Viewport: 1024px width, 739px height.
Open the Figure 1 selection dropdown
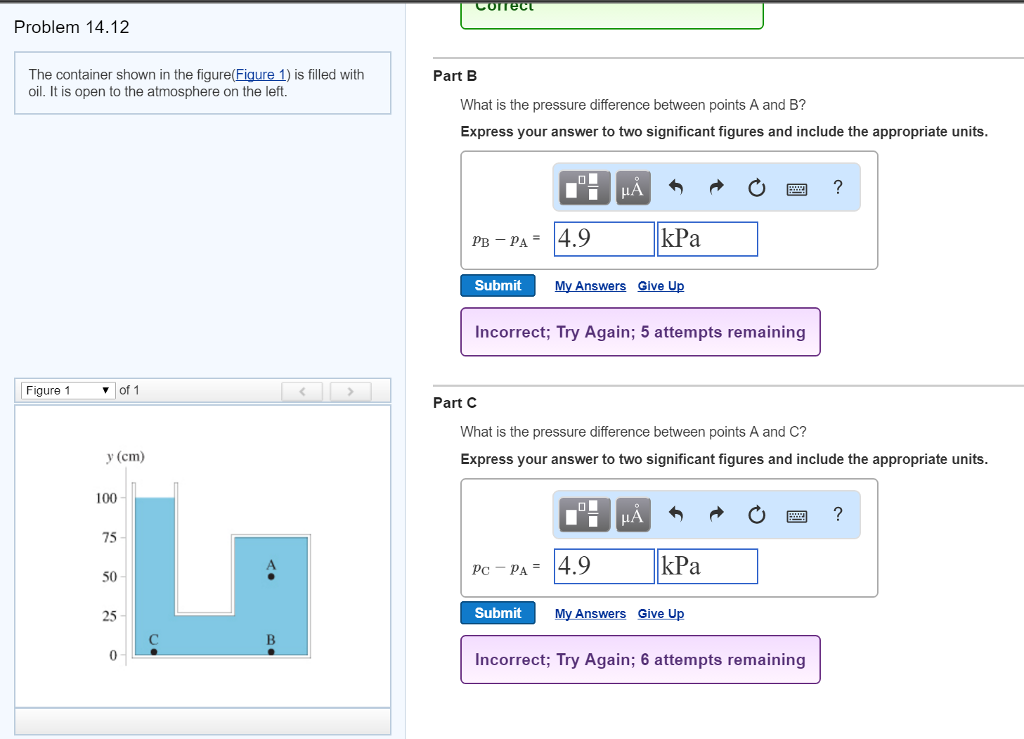tap(67, 390)
